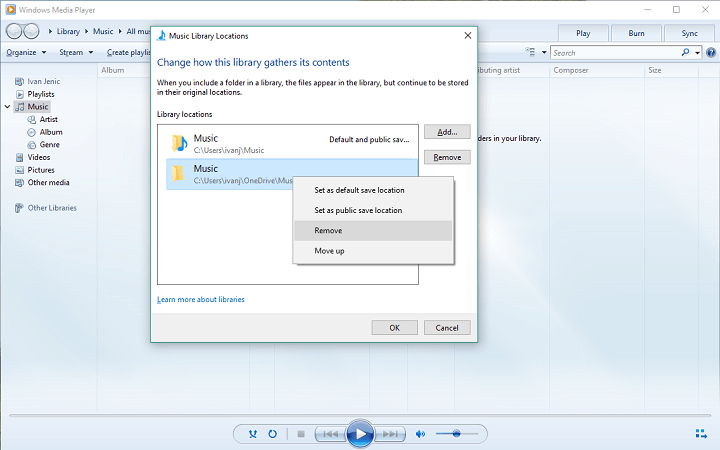Screen dimensions: 720x450
Task: Switch to the Burn tab
Action: pyautogui.click(x=636, y=33)
